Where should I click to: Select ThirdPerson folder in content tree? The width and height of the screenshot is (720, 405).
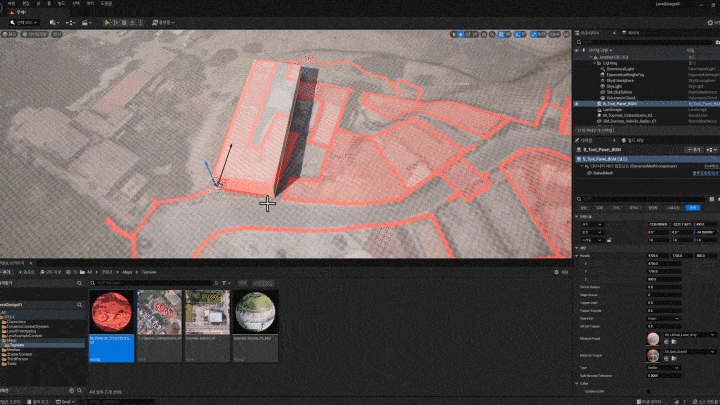pos(17,359)
